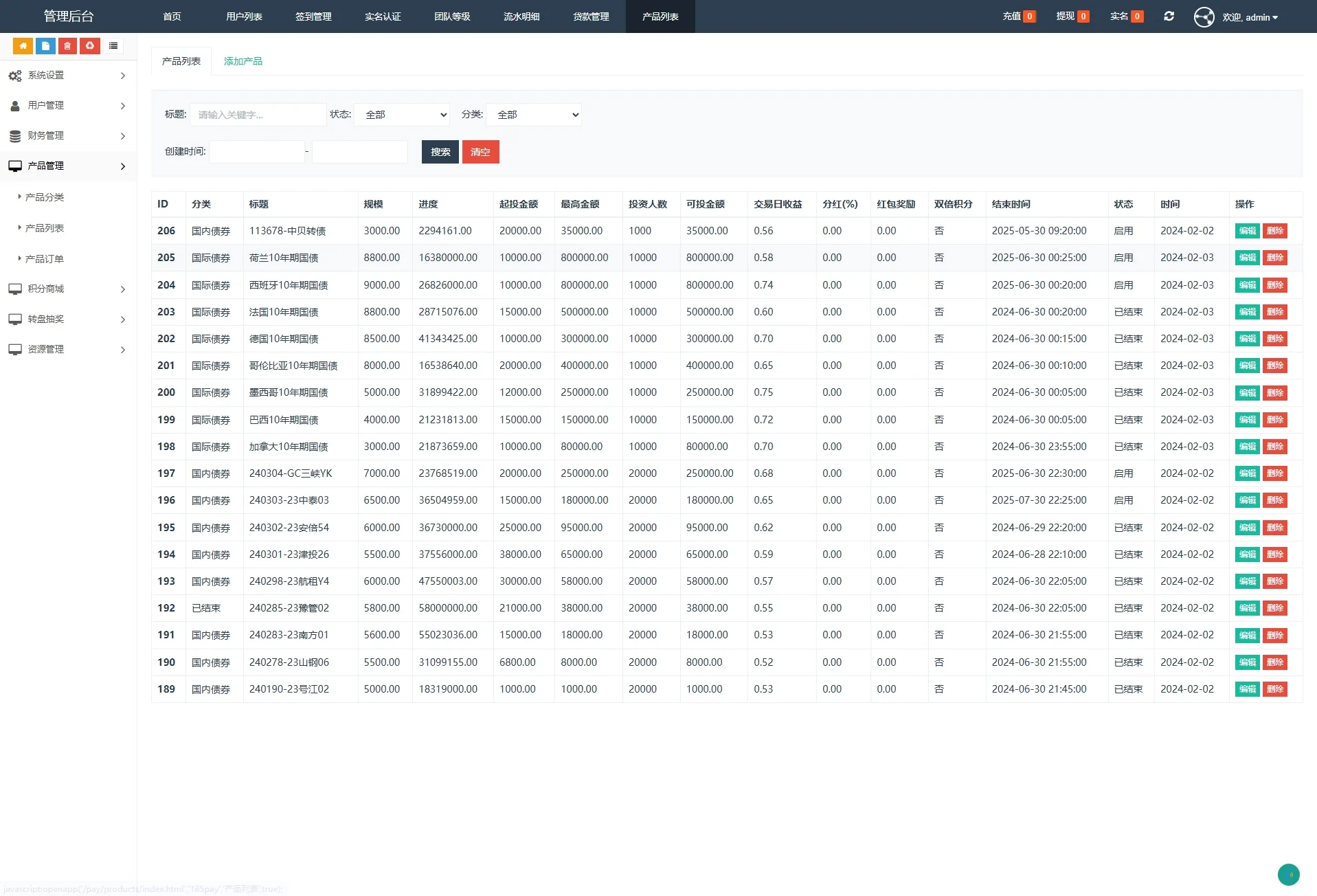
Task: Click the 搜索 search button
Action: tap(440, 152)
